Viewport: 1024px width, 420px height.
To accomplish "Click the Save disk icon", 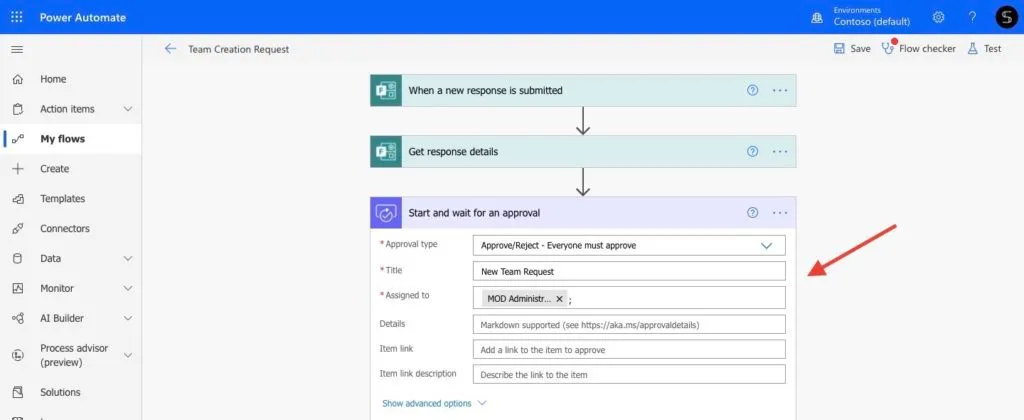I will pyautogui.click(x=839, y=48).
